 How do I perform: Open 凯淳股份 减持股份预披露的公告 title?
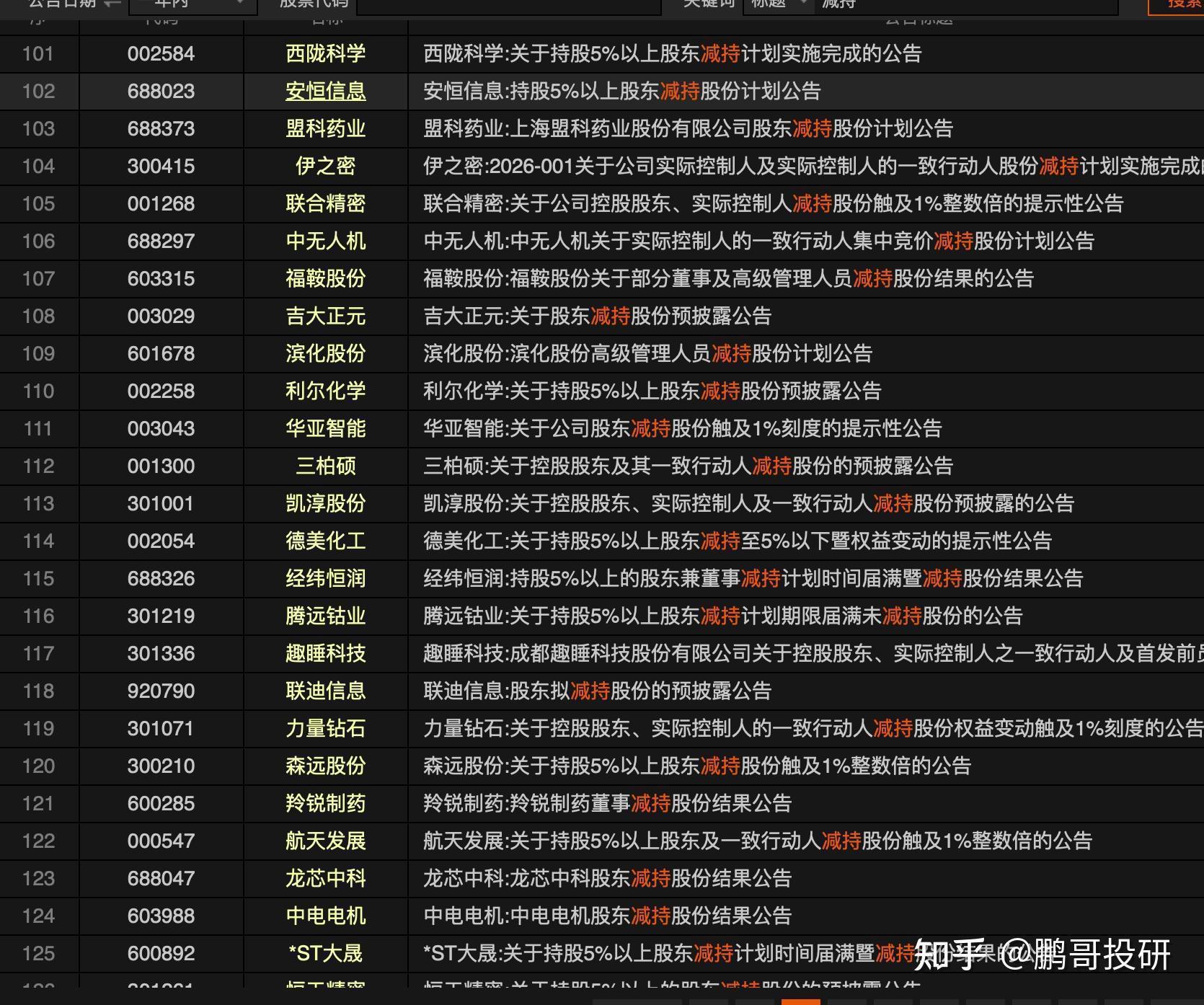(749, 504)
